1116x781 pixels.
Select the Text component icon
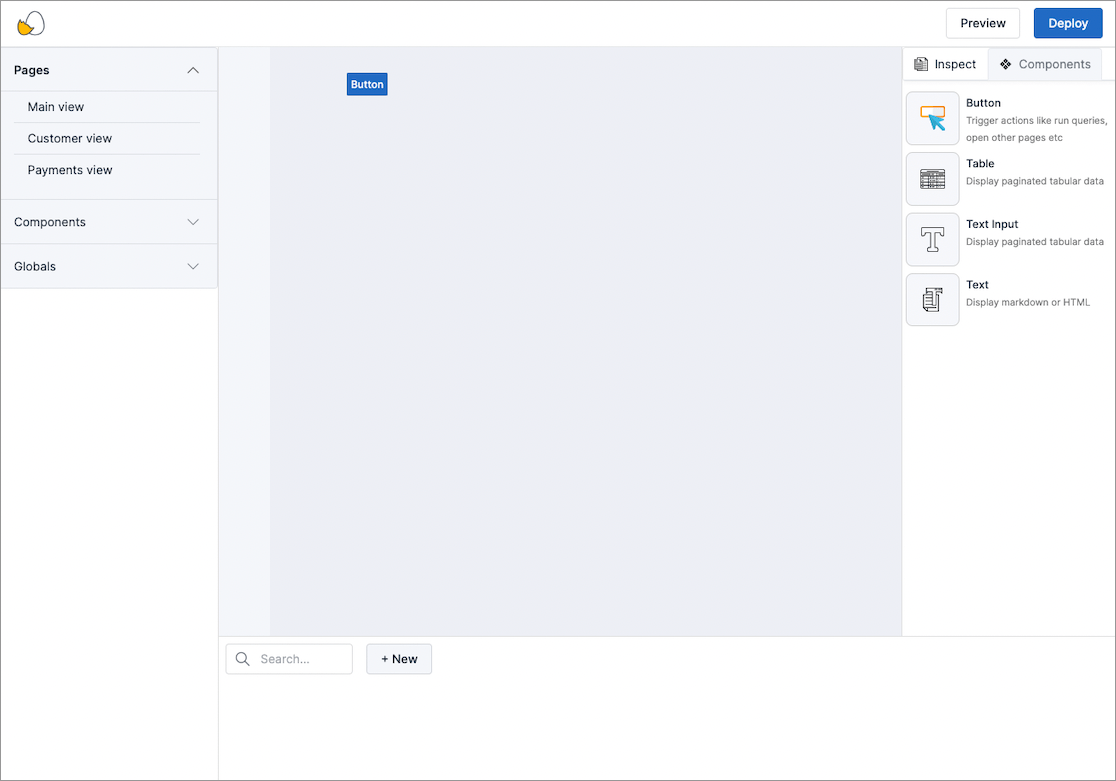point(932,300)
